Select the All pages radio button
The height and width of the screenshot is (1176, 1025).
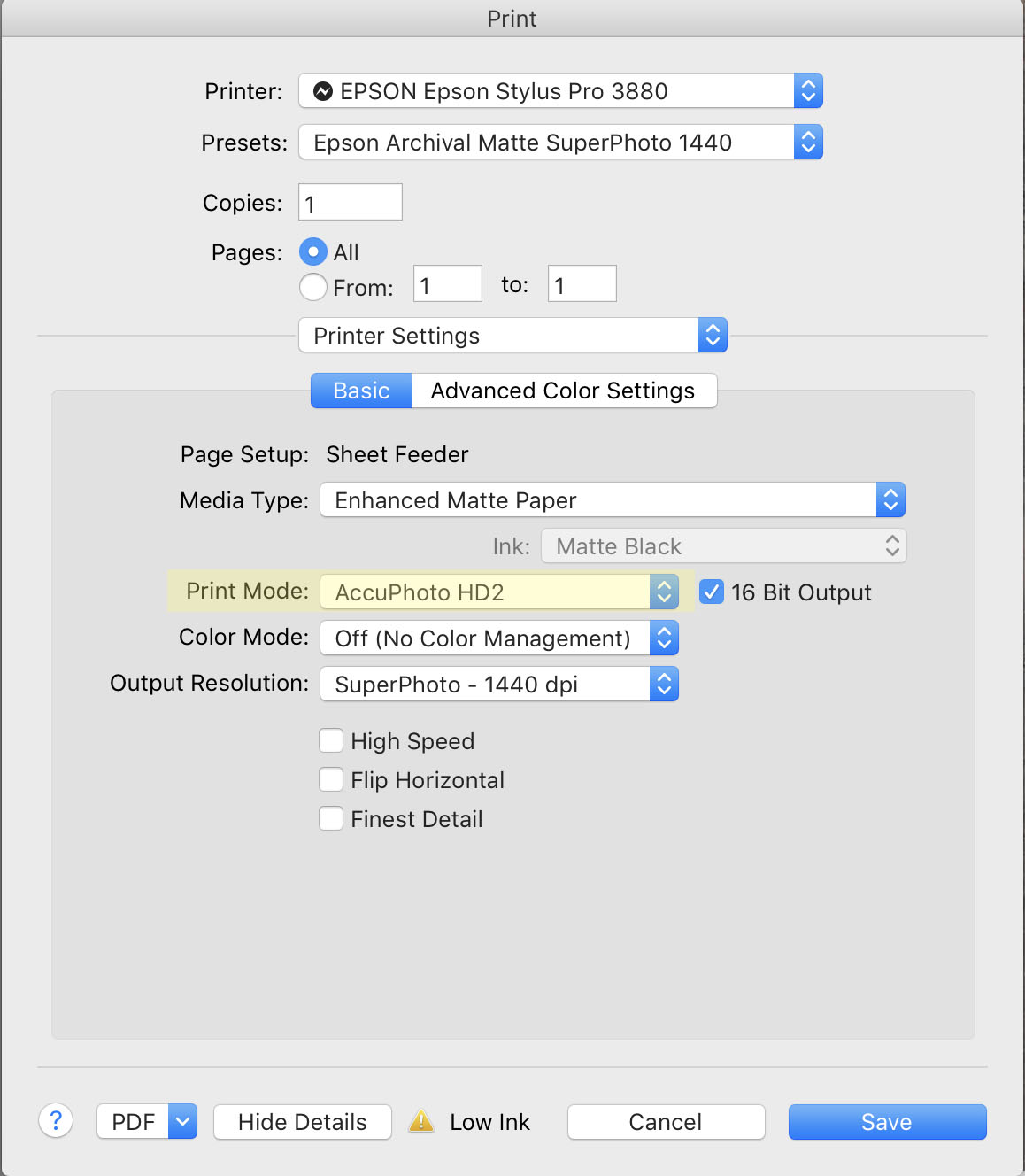(x=313, y=252)
